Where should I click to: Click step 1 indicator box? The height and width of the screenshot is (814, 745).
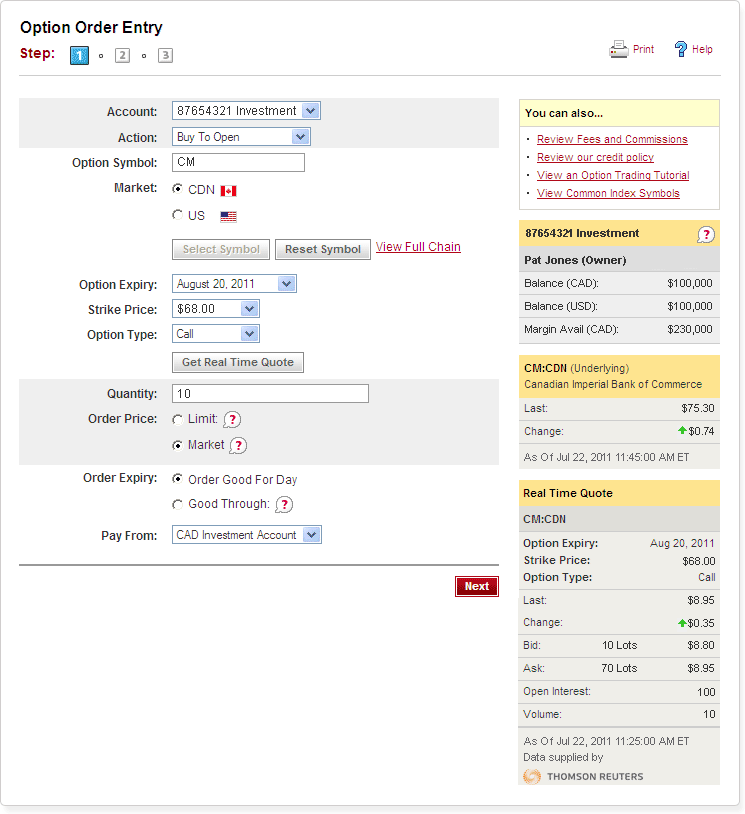(x=79, y=56)
